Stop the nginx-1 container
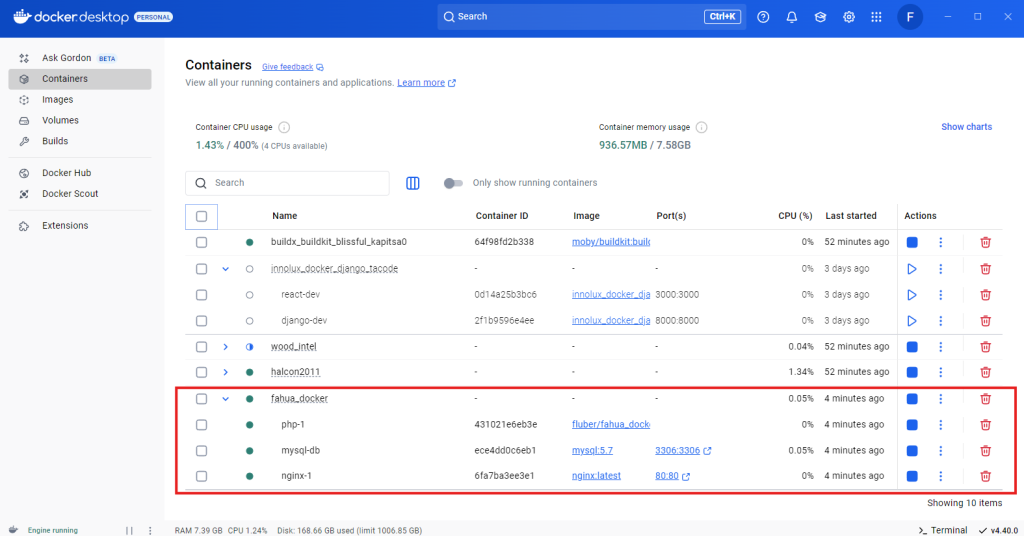 912,476
